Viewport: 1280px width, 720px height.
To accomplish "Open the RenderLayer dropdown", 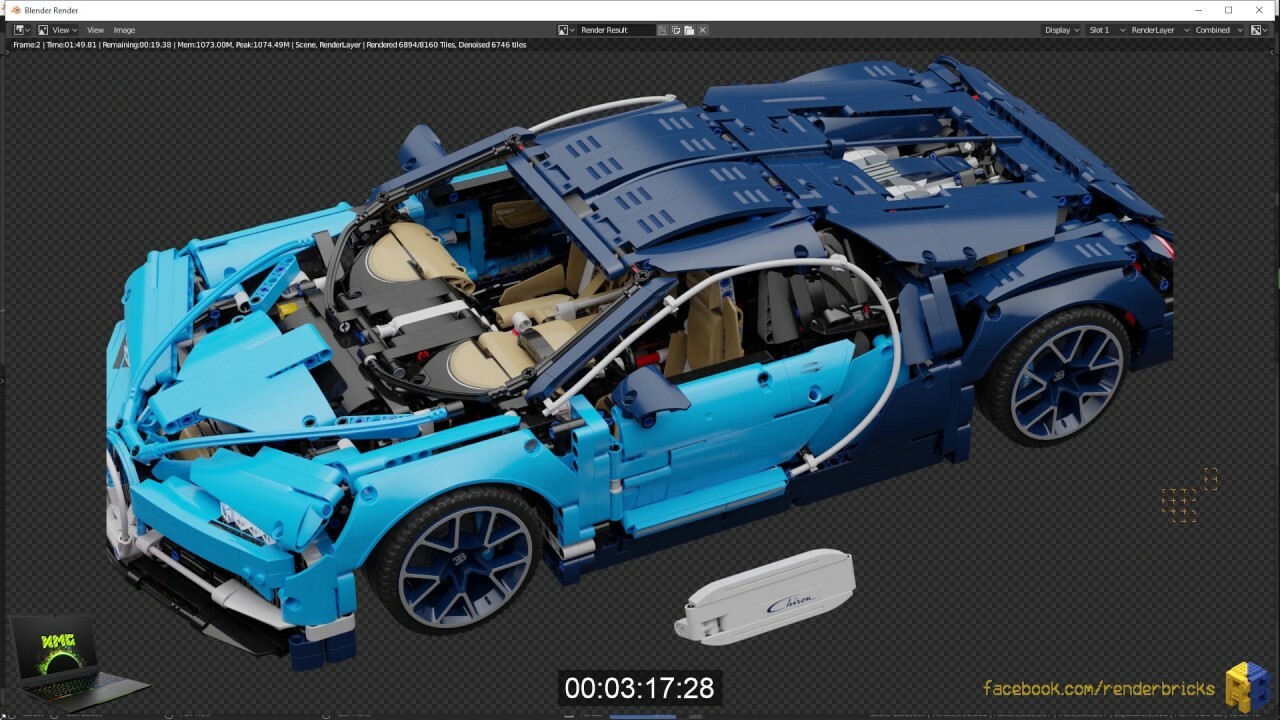I will coord(1156,29).
